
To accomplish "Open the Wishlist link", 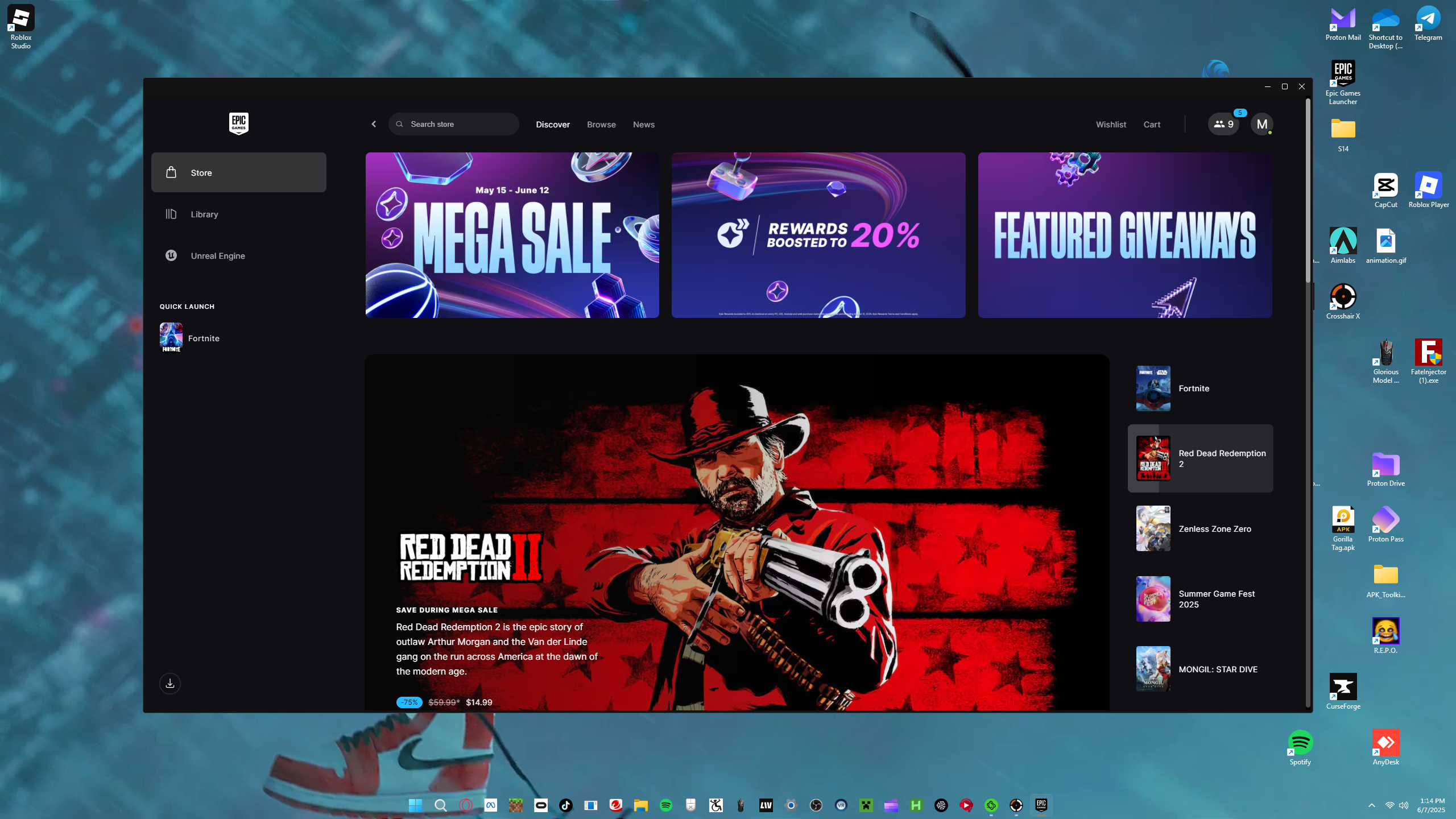I will click(x=1110, y=125).
